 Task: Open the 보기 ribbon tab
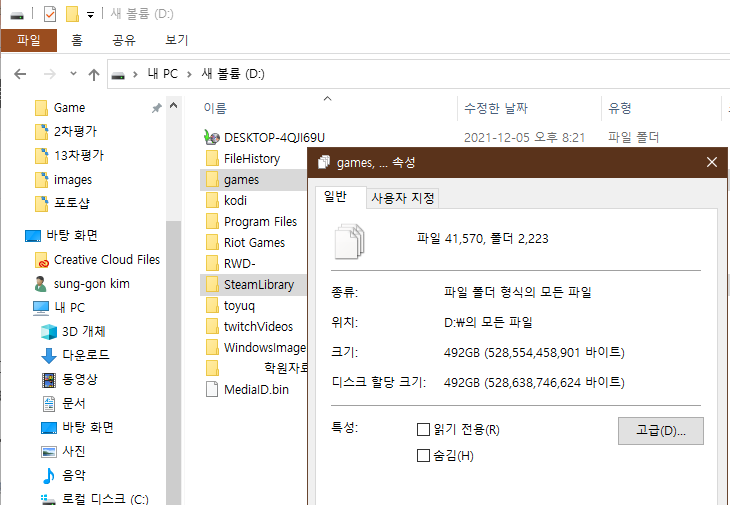pos(177,40)
